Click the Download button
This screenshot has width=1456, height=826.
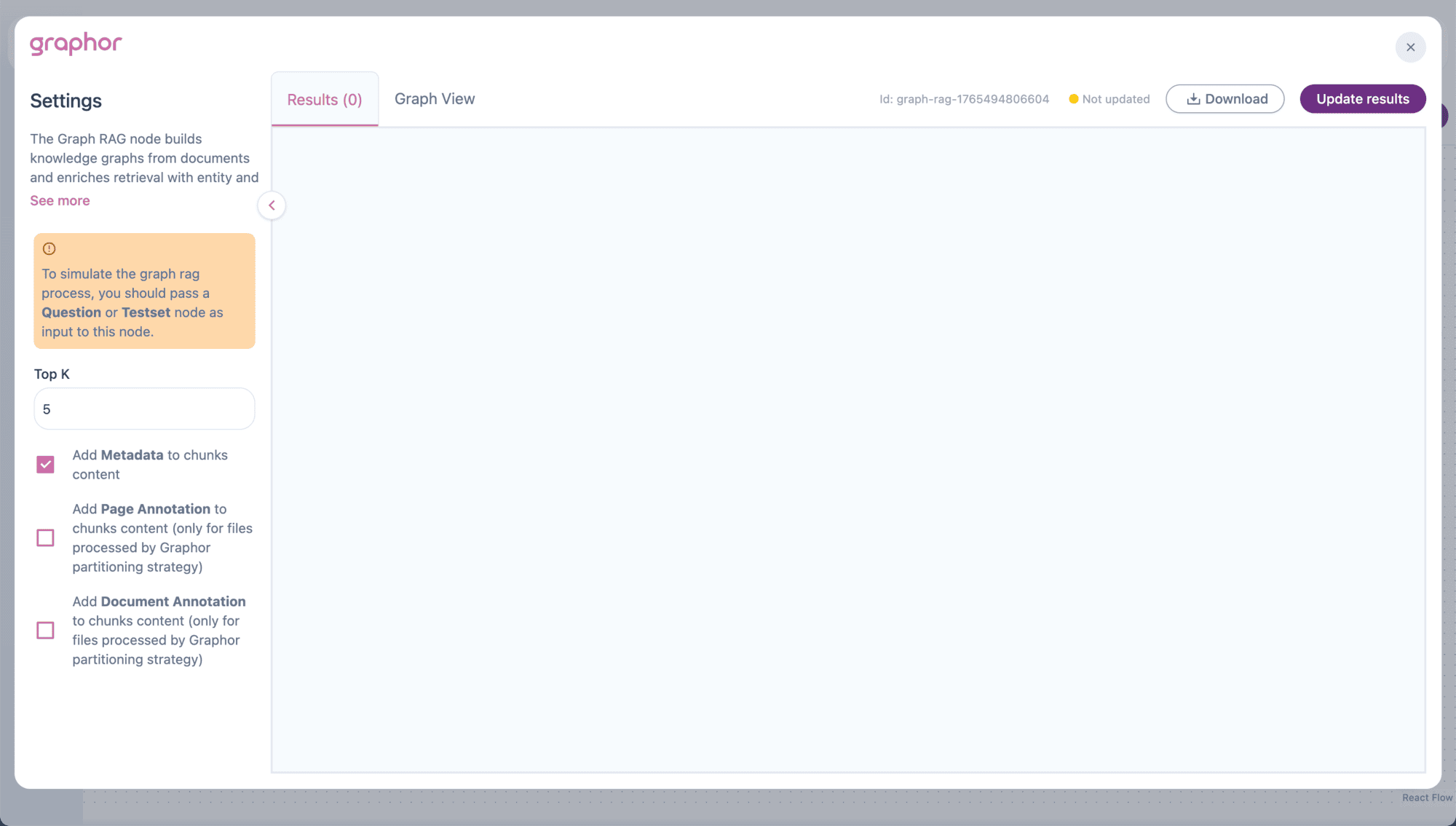coord(1224,99)
